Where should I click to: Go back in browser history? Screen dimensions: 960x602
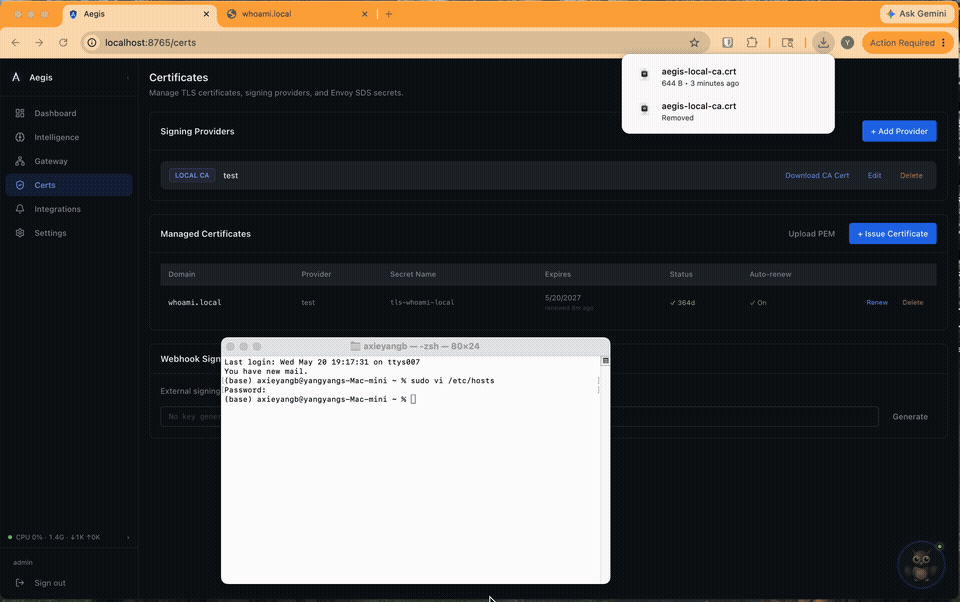15,43
